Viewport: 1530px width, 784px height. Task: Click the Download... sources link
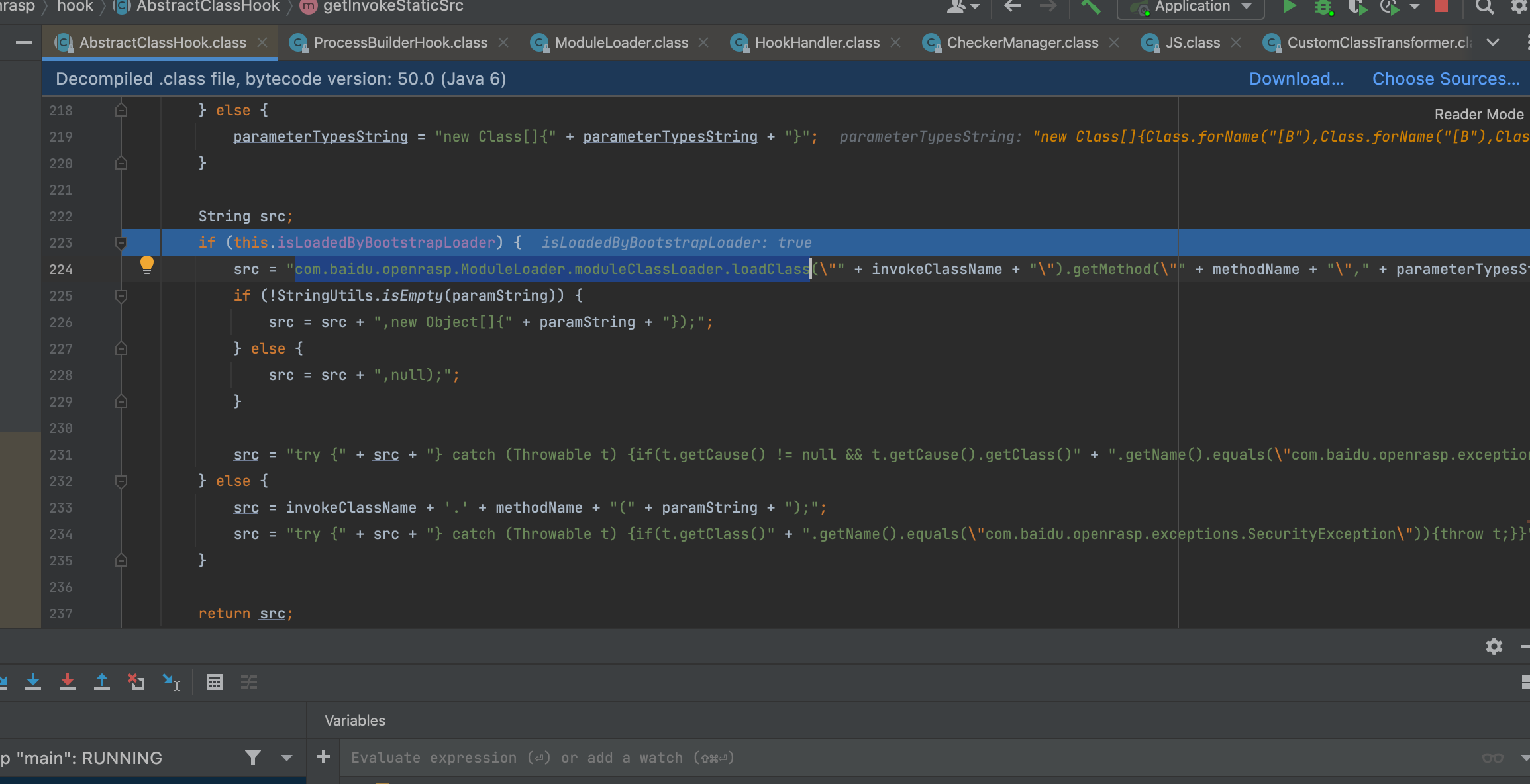tap(1296, 79)
